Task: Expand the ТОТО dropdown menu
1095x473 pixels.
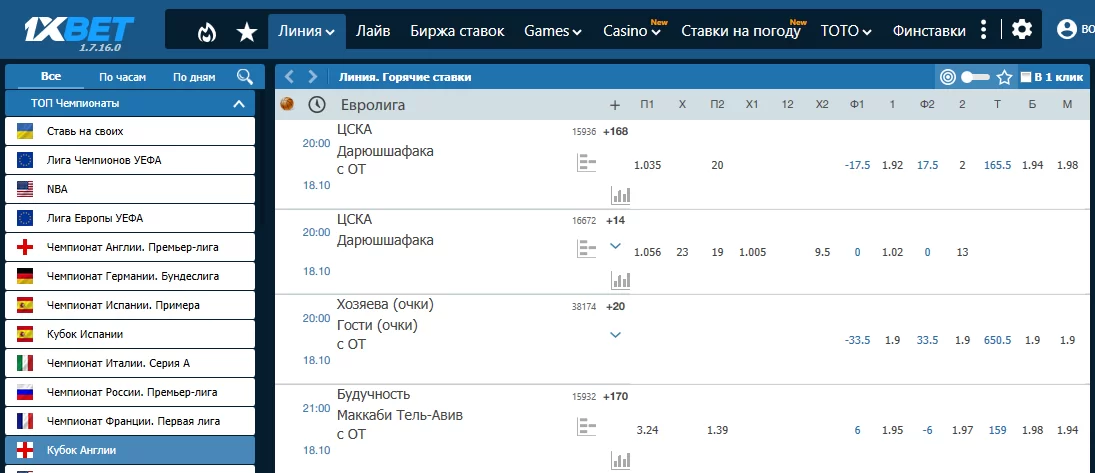Action: pyautogui.click(x=846, y=31)
